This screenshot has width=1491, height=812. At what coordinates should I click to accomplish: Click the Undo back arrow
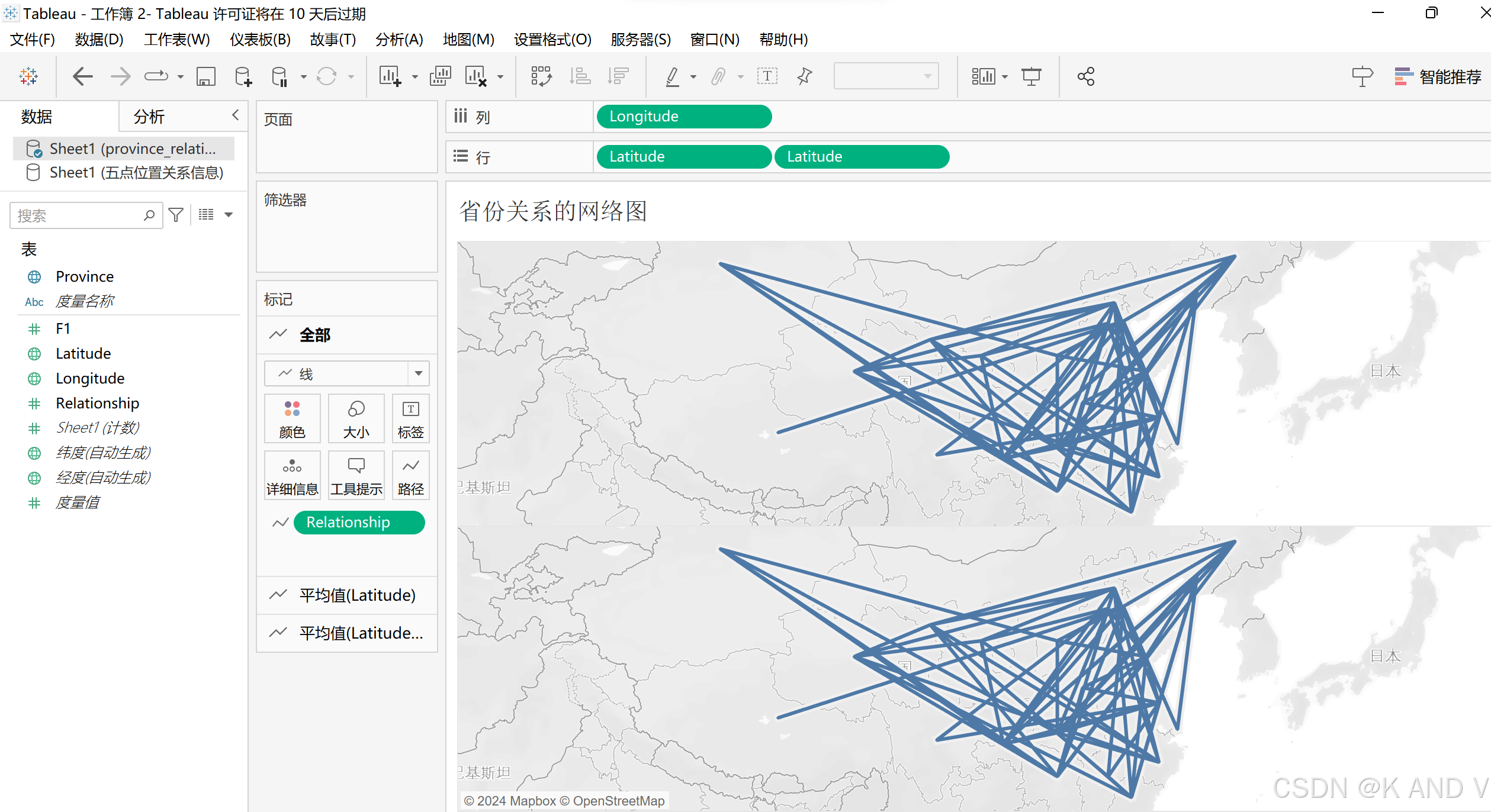(x=82, y=76)
